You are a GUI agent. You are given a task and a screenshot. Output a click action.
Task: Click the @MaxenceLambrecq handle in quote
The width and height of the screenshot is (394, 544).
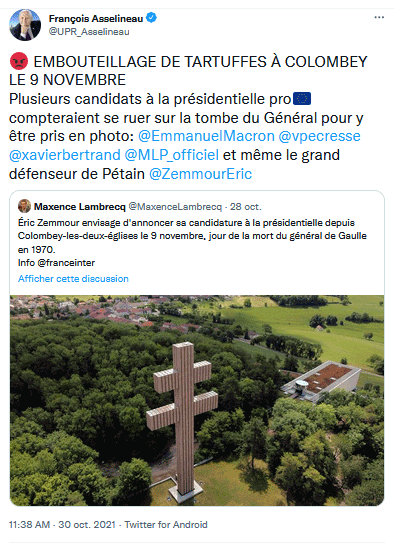(x=175, y=207)
